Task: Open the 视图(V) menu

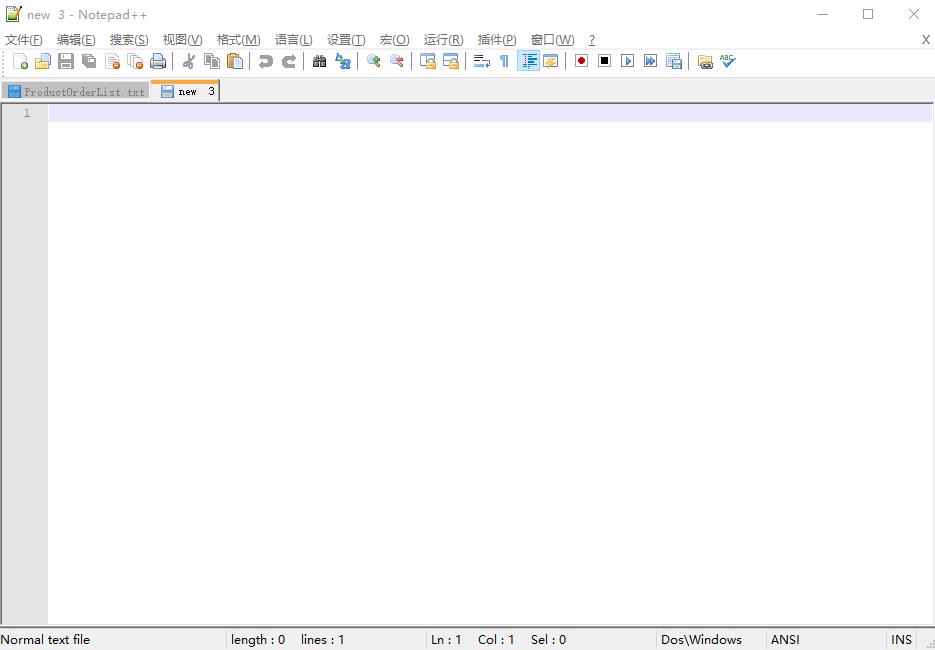Action: tap(182, 40)
